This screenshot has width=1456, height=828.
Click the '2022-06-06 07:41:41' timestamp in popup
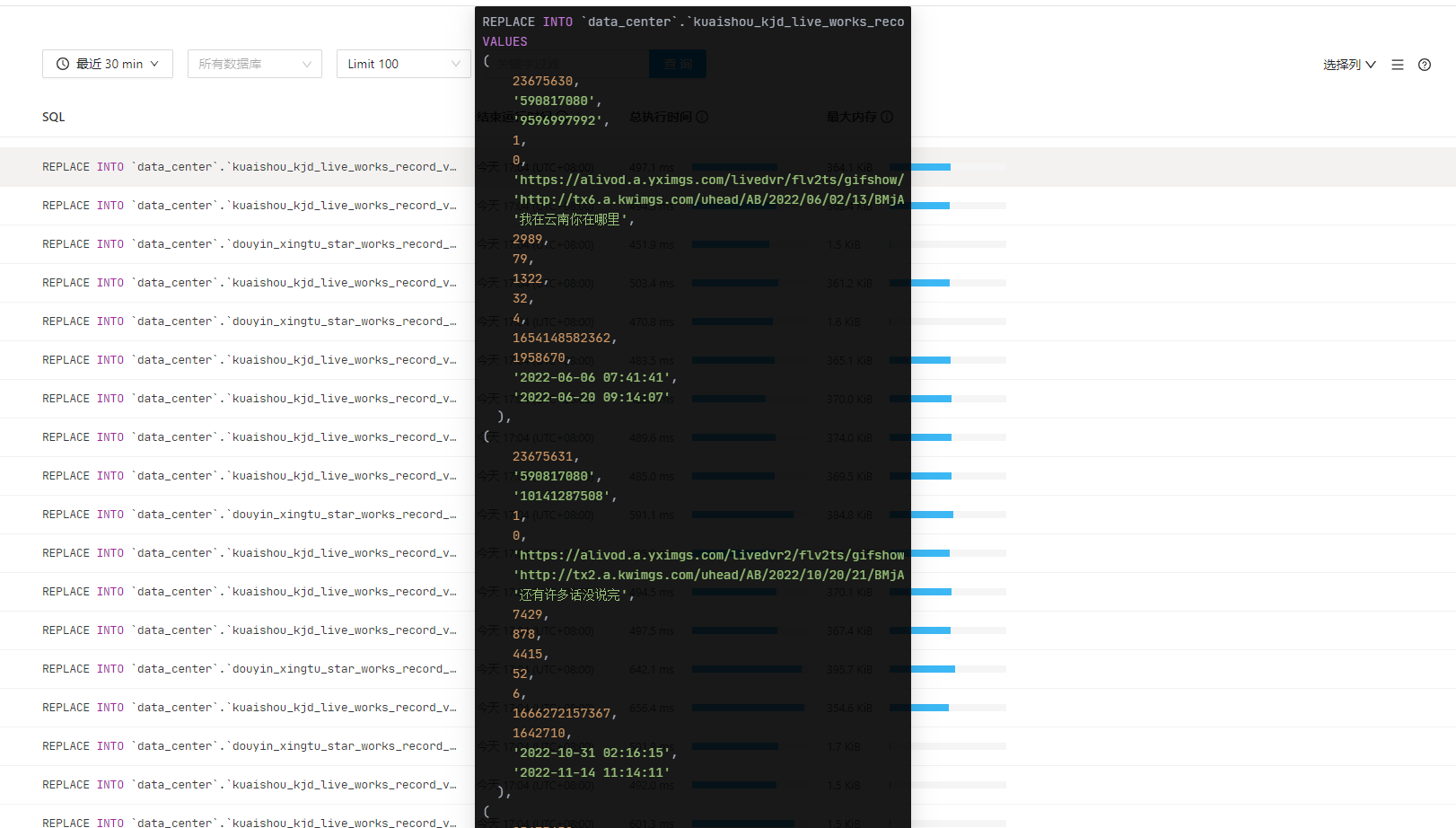593,377
